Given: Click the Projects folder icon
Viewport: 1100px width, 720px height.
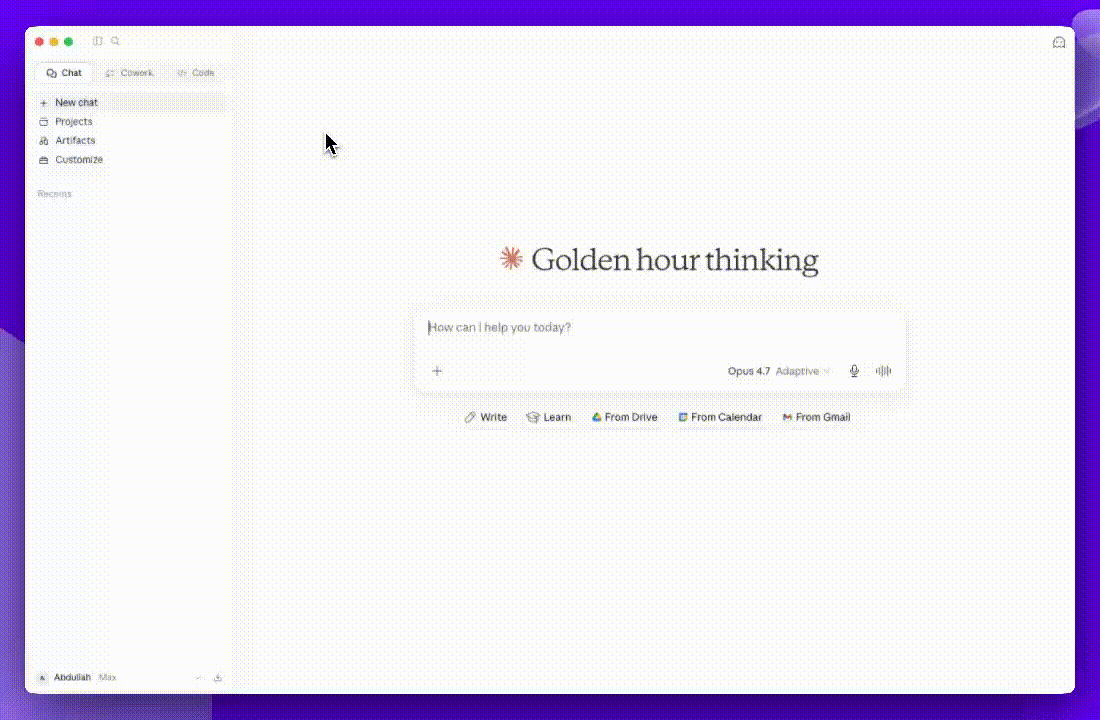Looking at the screenshot, I should pyautogui.click(x=43, y=121).
